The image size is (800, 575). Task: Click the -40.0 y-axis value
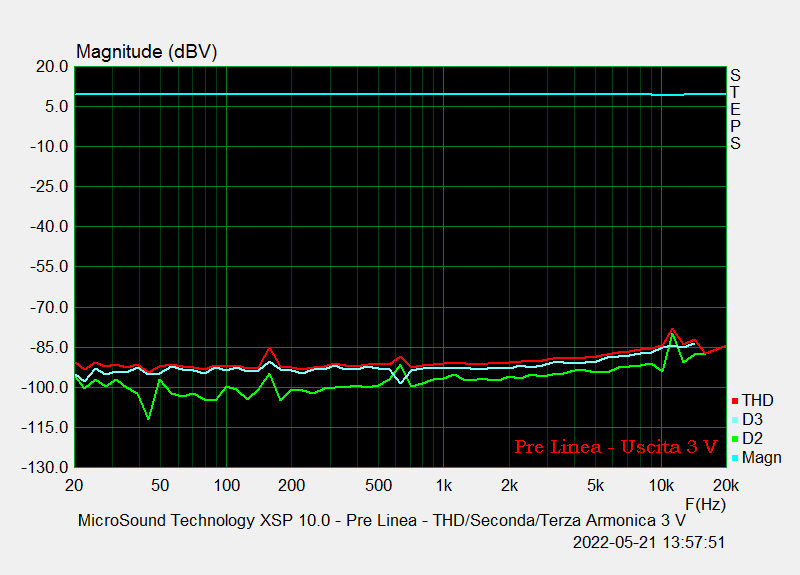point(49,227)
